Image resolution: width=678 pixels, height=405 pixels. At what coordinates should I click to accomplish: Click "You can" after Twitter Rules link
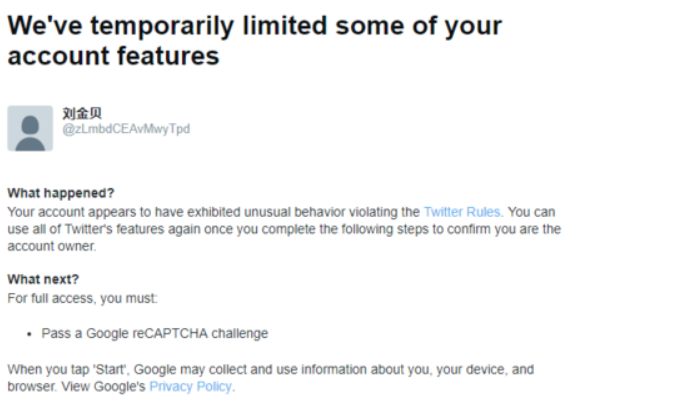[x=531, y=212]
